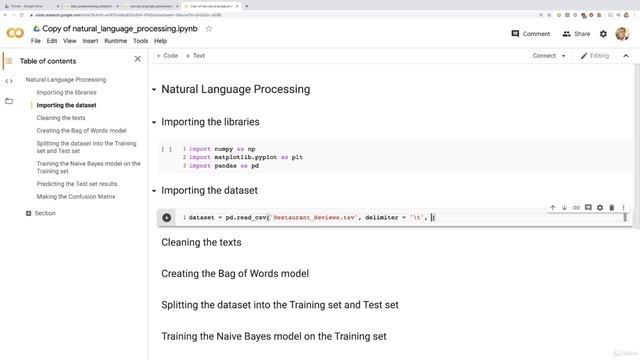Run the dataset import code cell
This screenshot has width=640, height=360.
pyautogui.click(x=167, y=218)
